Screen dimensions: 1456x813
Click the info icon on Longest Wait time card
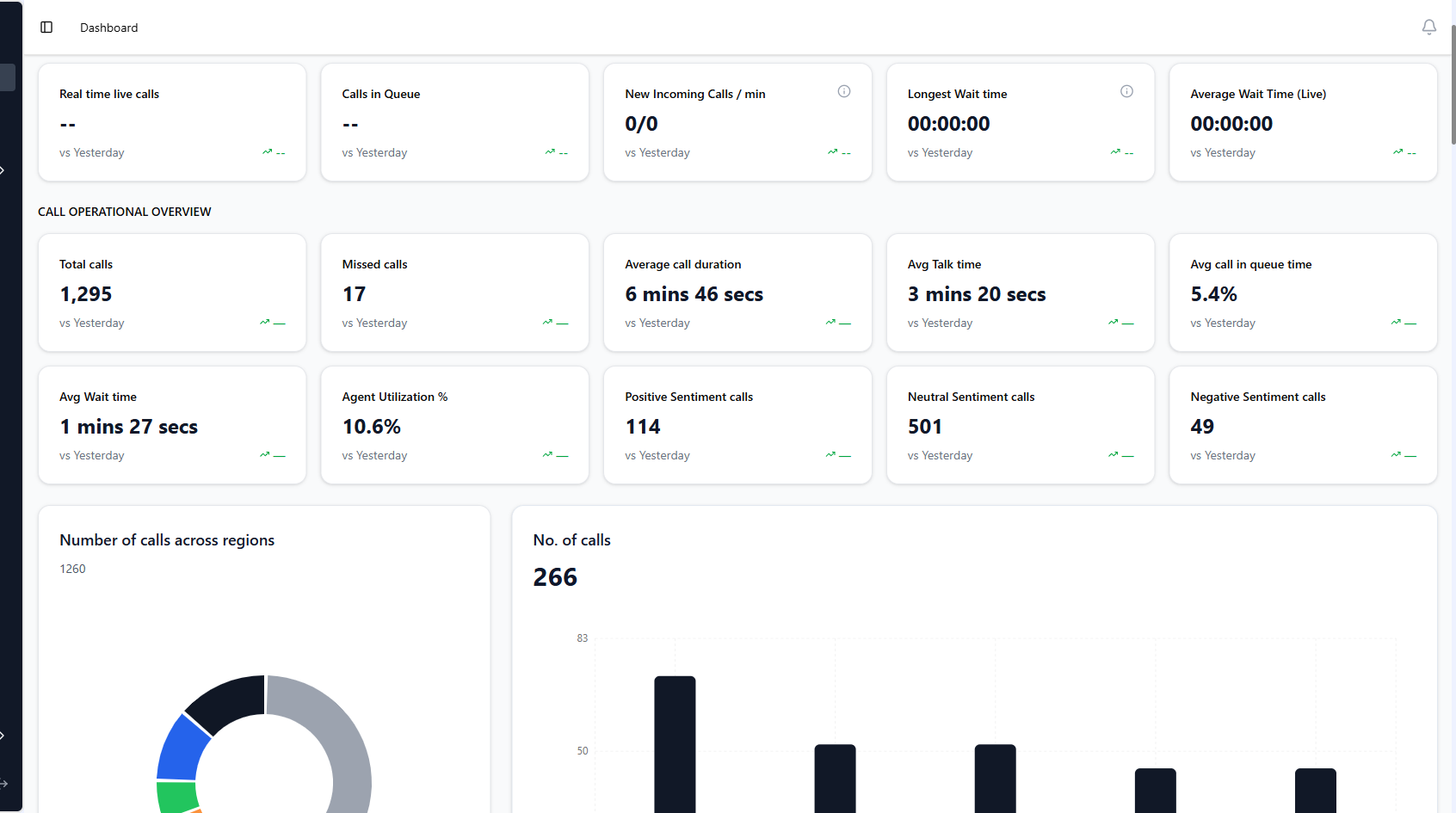(x=1127, y=91)
